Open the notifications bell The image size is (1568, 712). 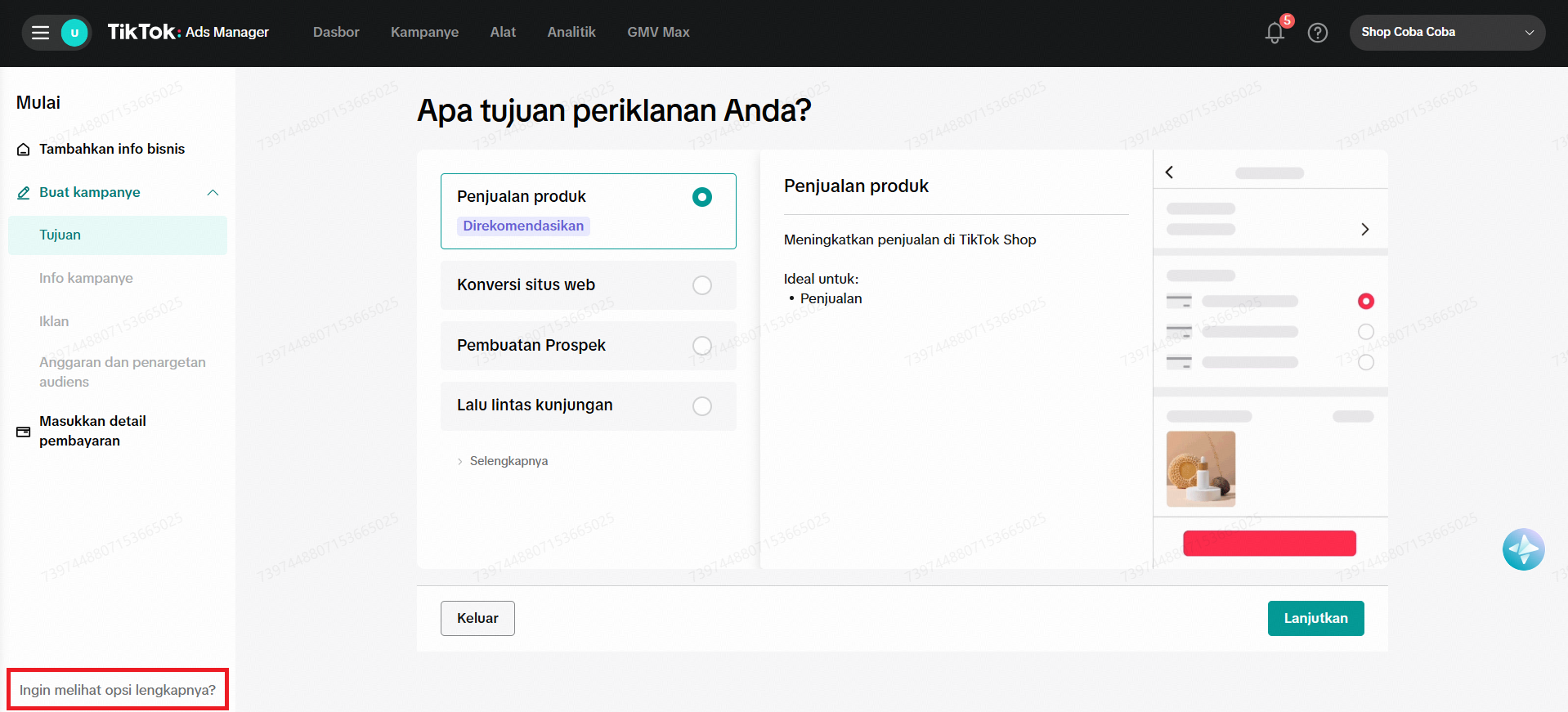(x=1274, y=33)
